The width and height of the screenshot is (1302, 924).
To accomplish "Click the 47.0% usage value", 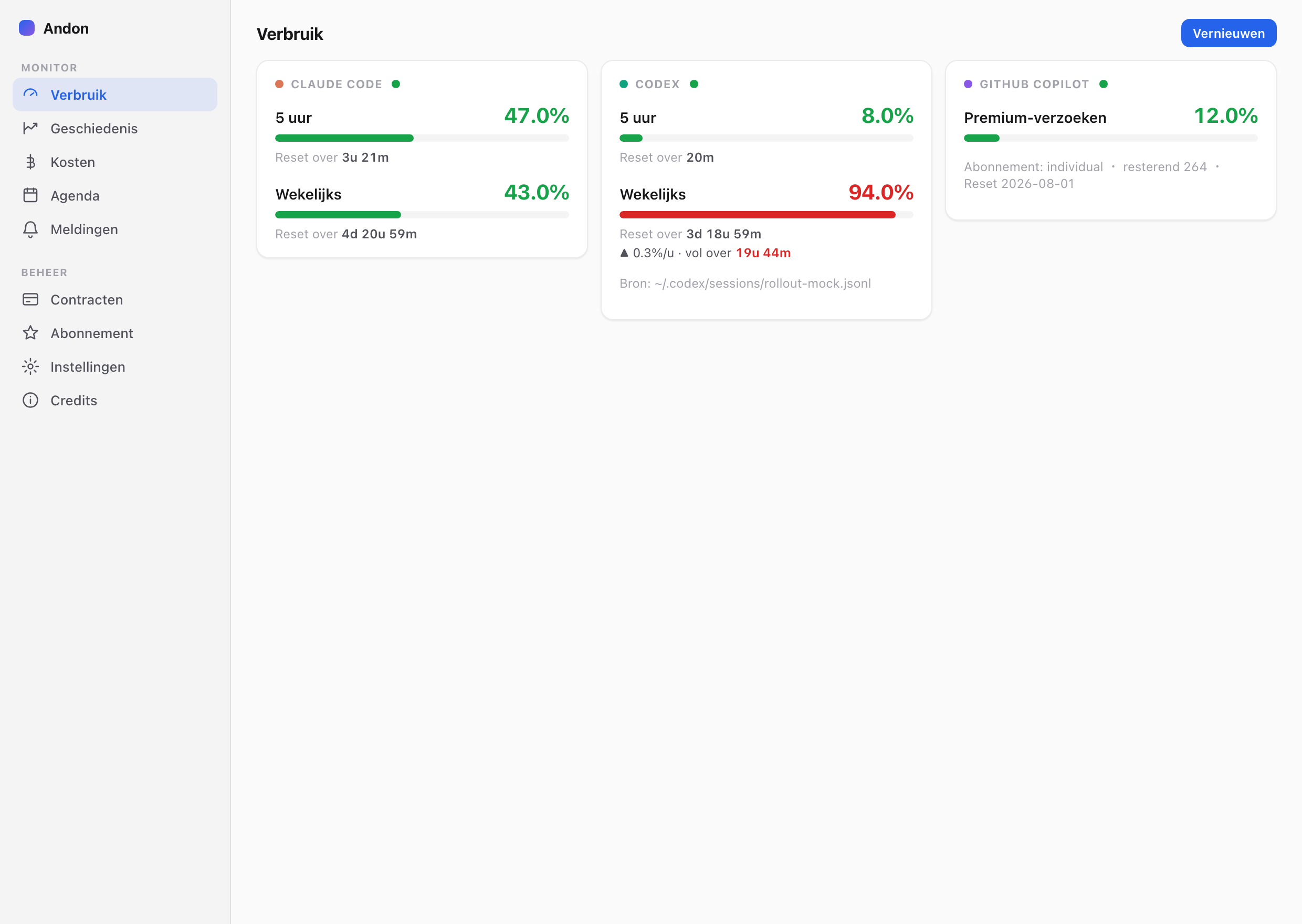I will point(537,115).
